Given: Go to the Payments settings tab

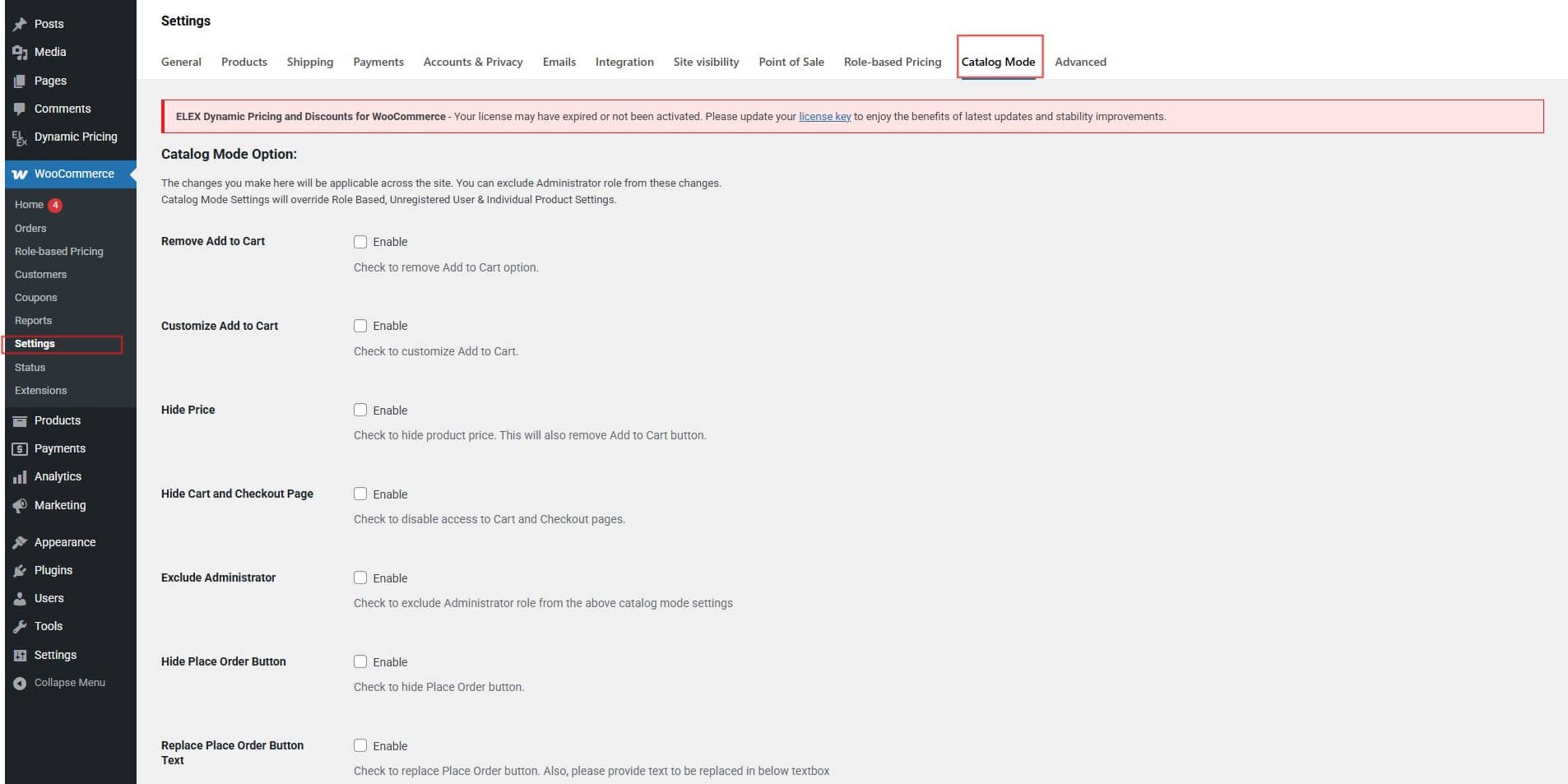Looking at the screenshot, I should click(x=378, y=62).
